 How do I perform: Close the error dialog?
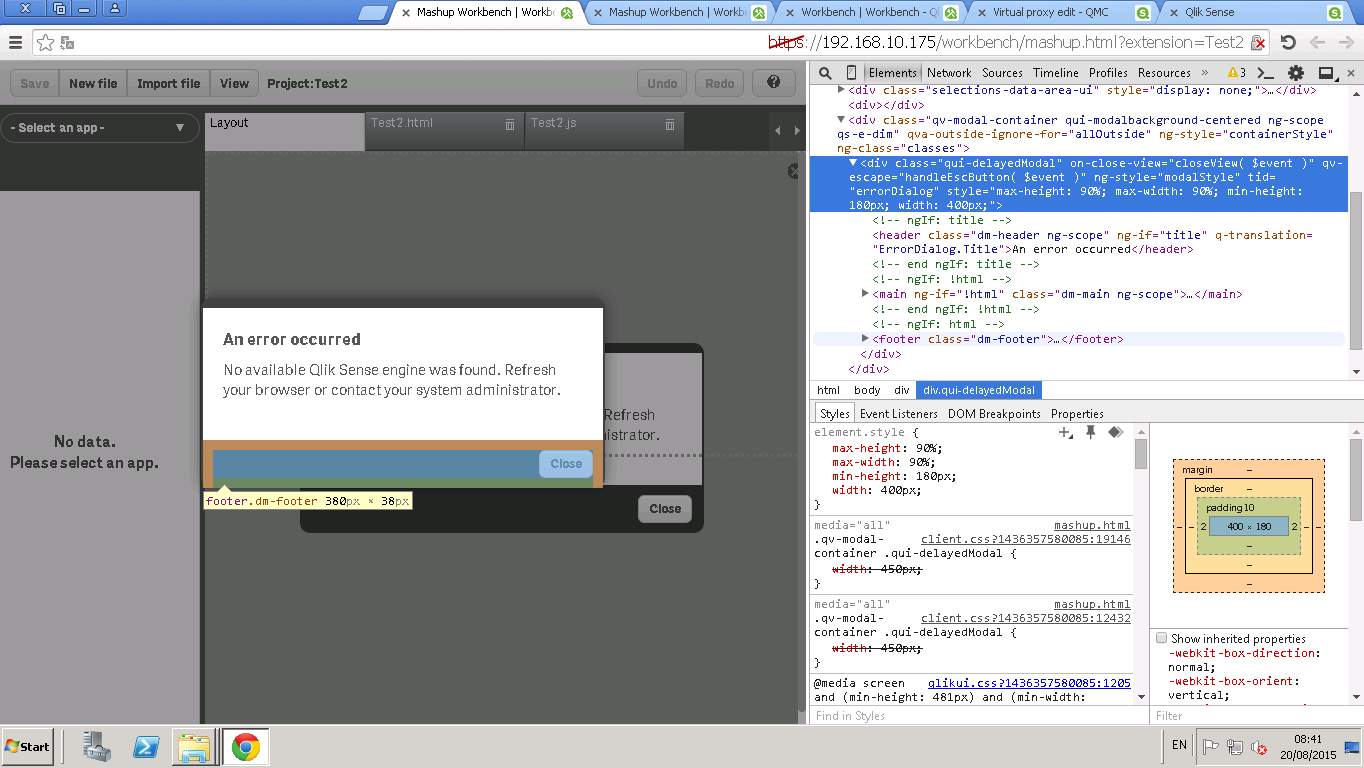pyautogui.click(x=565, y=464)
